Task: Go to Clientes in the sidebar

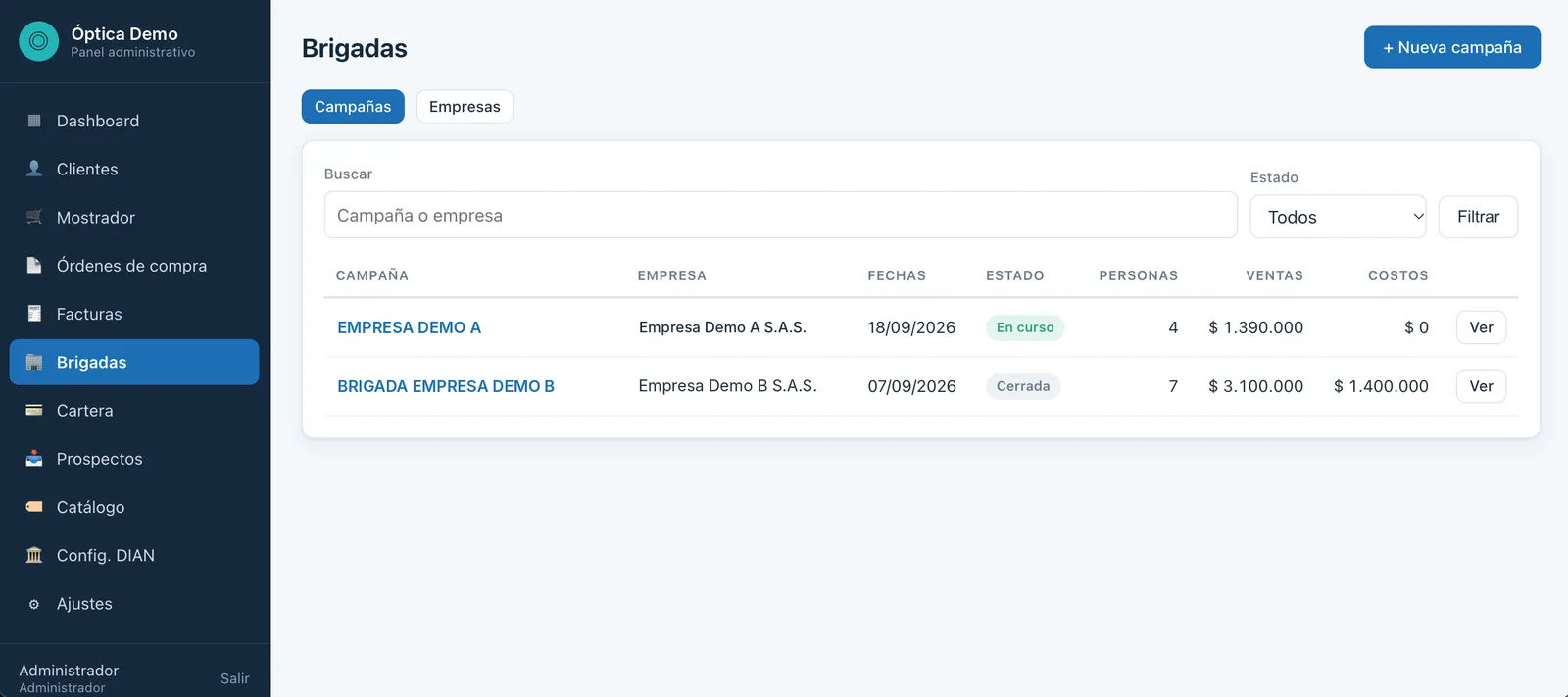Action: coord(134,169)
